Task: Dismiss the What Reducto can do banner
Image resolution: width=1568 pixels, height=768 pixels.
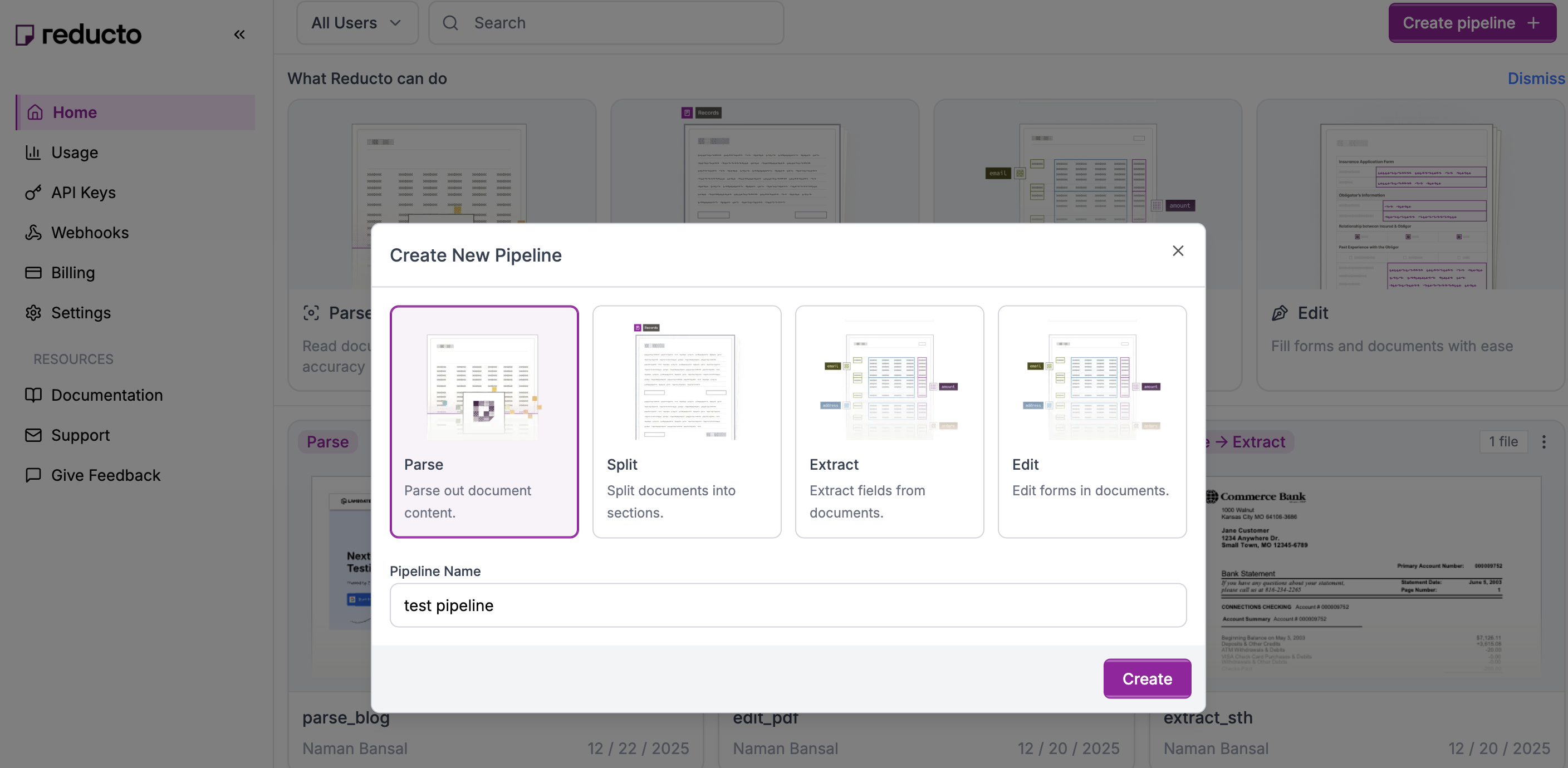Action: click(1535, 78)
